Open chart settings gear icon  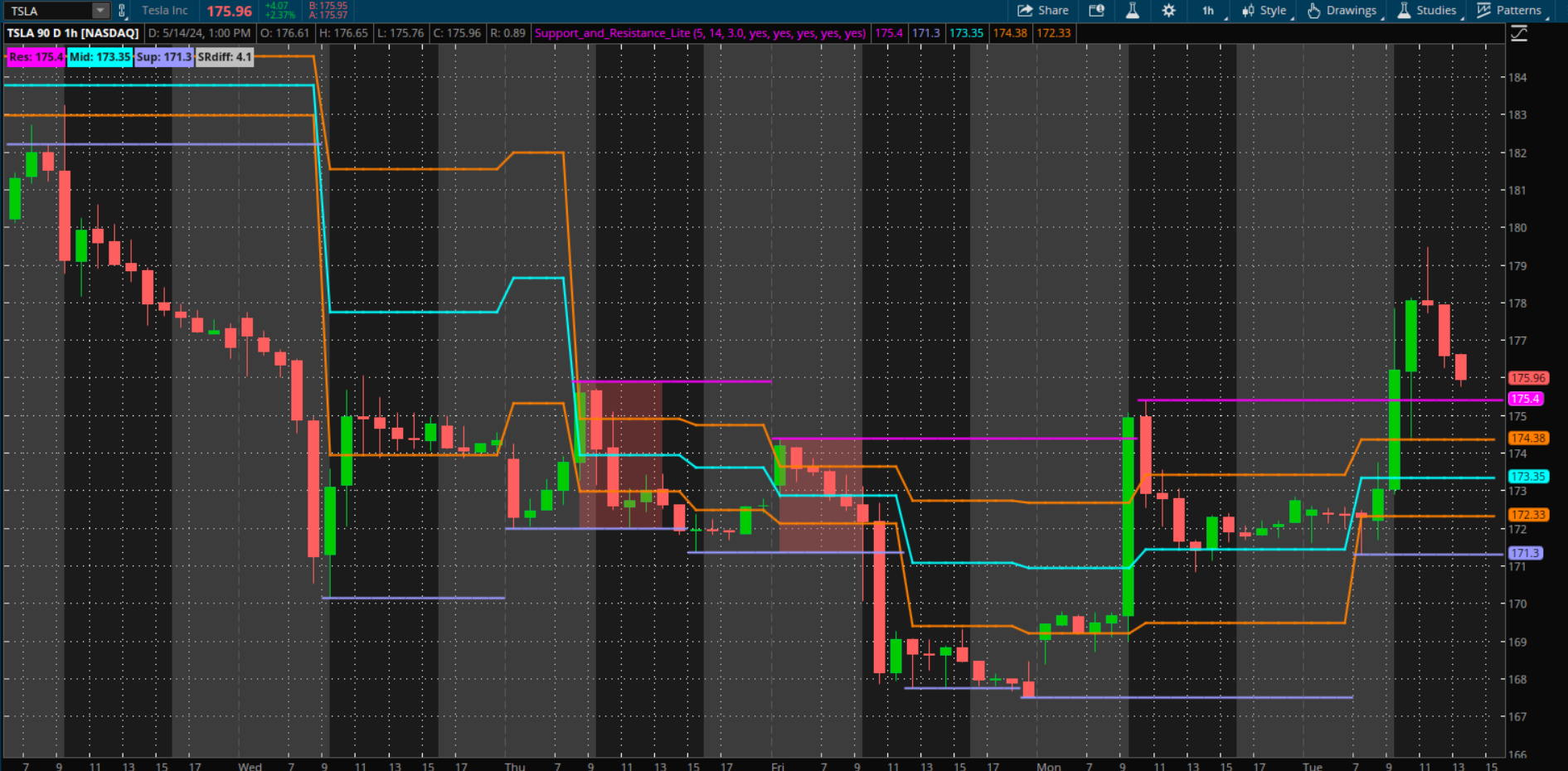1168,11
